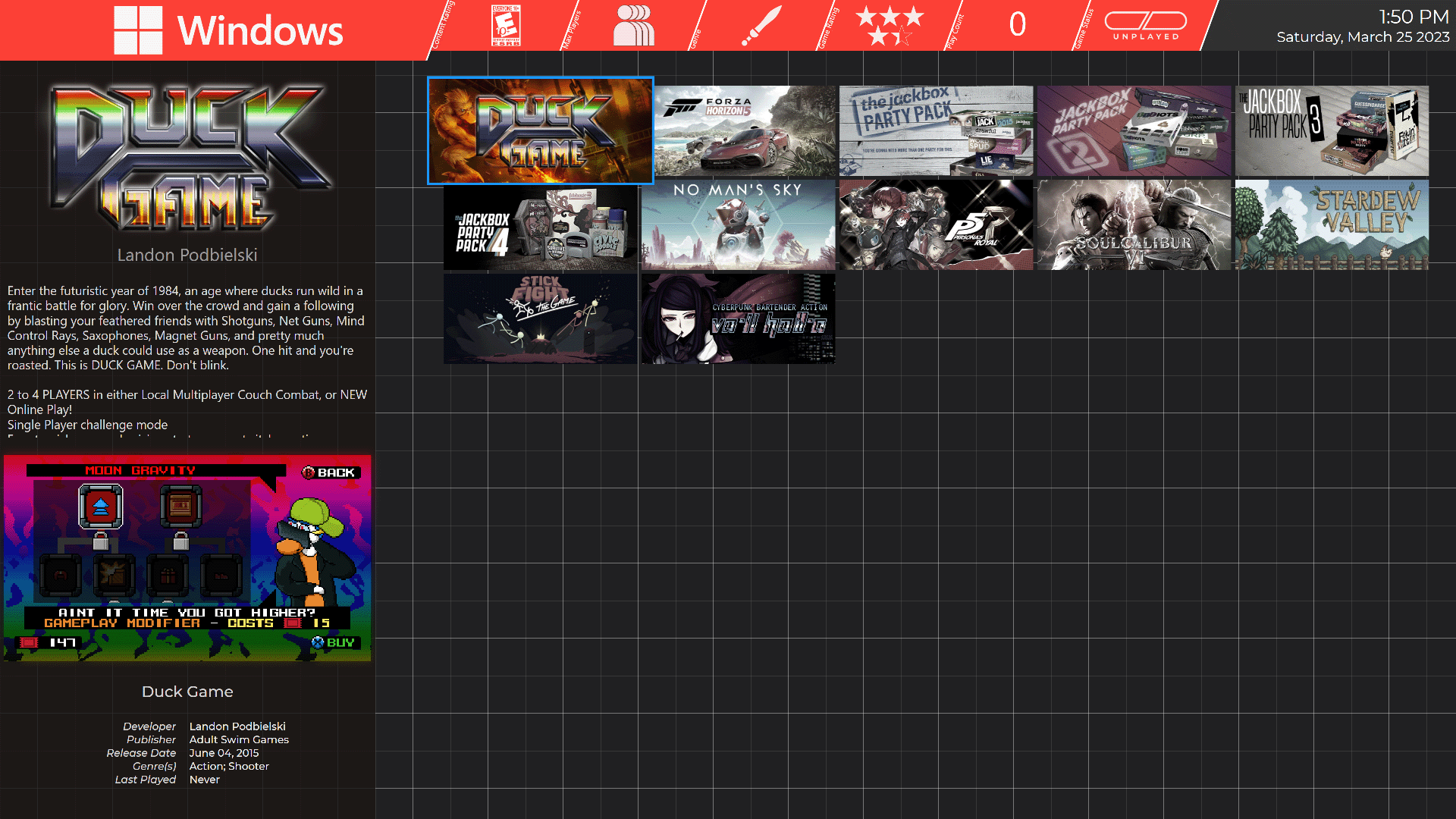This screenshot has height=819, width=1456.
Task: Select the Jackbox Party Pack cover
Action: [936, 130]
